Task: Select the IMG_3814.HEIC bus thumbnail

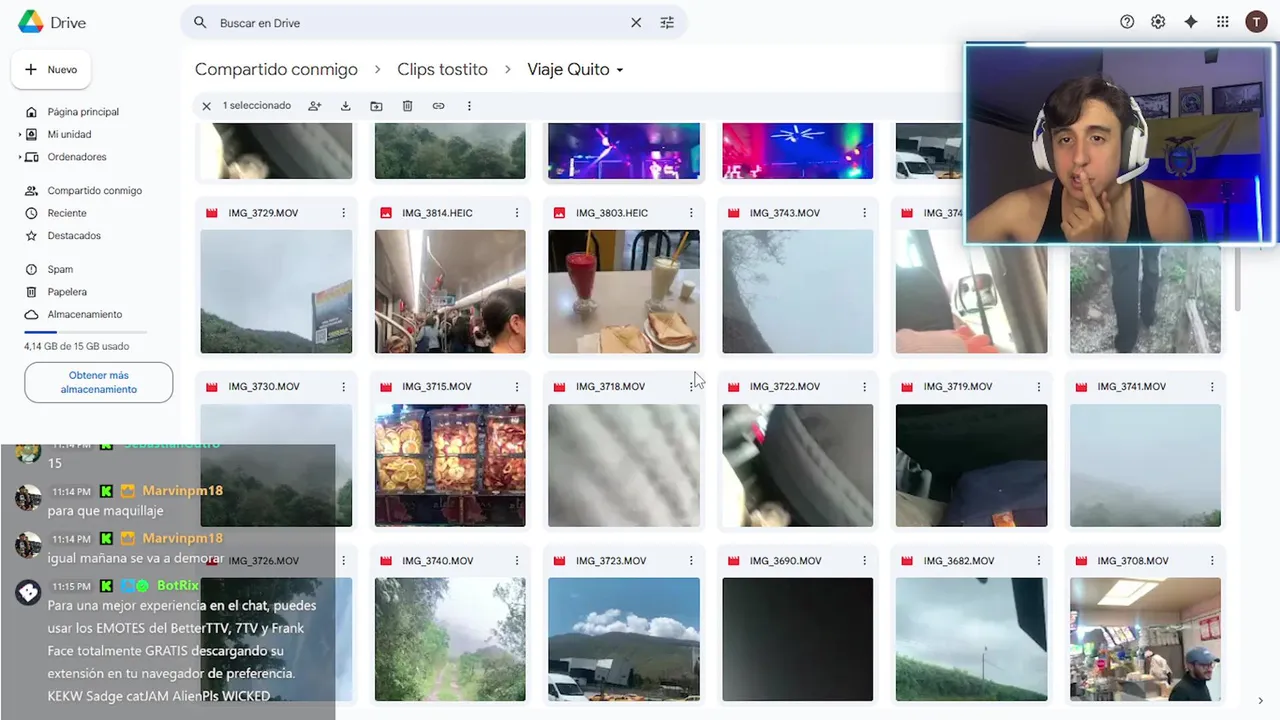Action: pos(450,291)
